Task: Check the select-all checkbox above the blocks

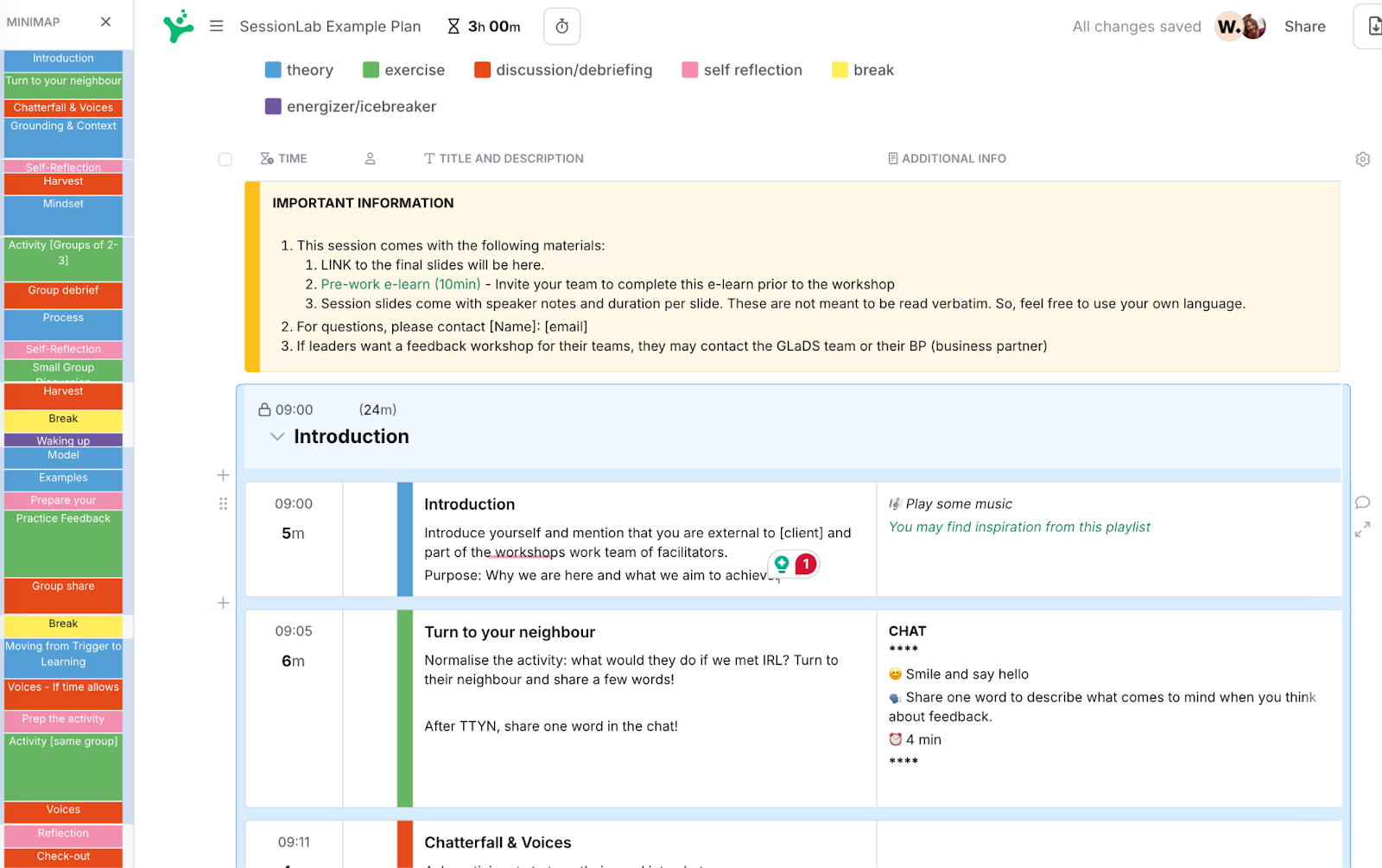Action: 225,159
